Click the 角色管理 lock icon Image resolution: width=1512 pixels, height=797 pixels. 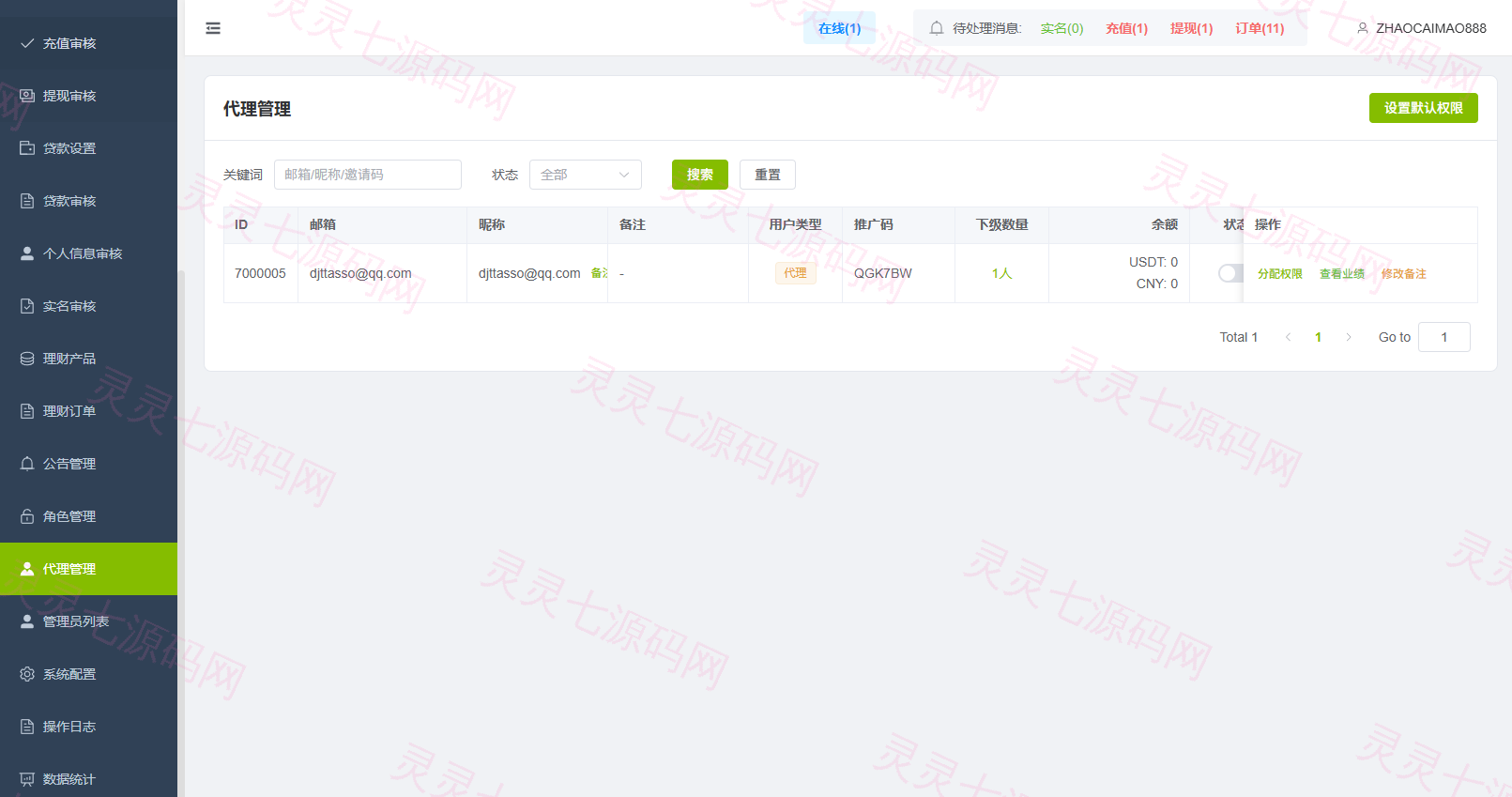pyautogui.click(x=27, y=516)
